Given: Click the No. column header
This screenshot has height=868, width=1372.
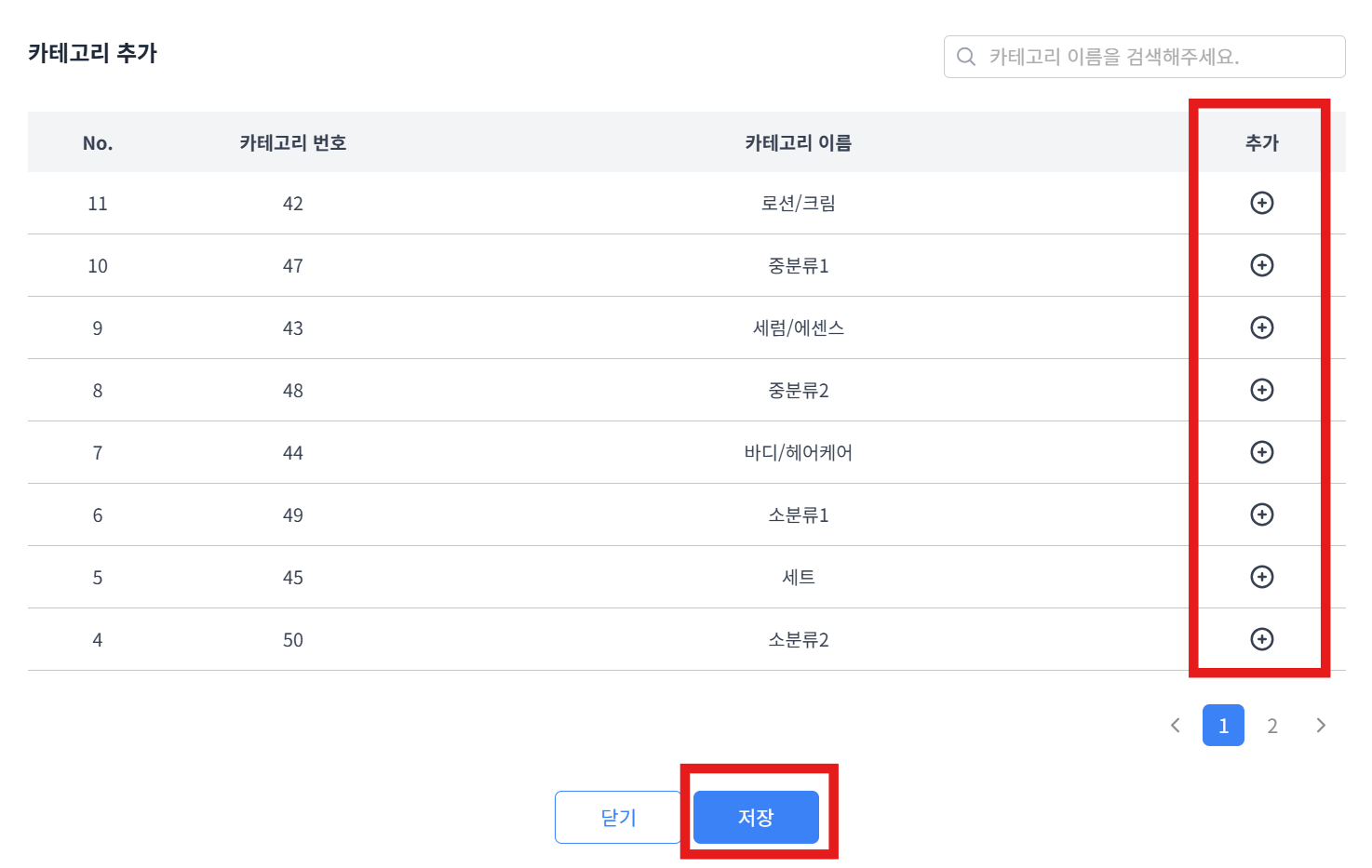Looking at the screenshot, I should coord(98,143).
